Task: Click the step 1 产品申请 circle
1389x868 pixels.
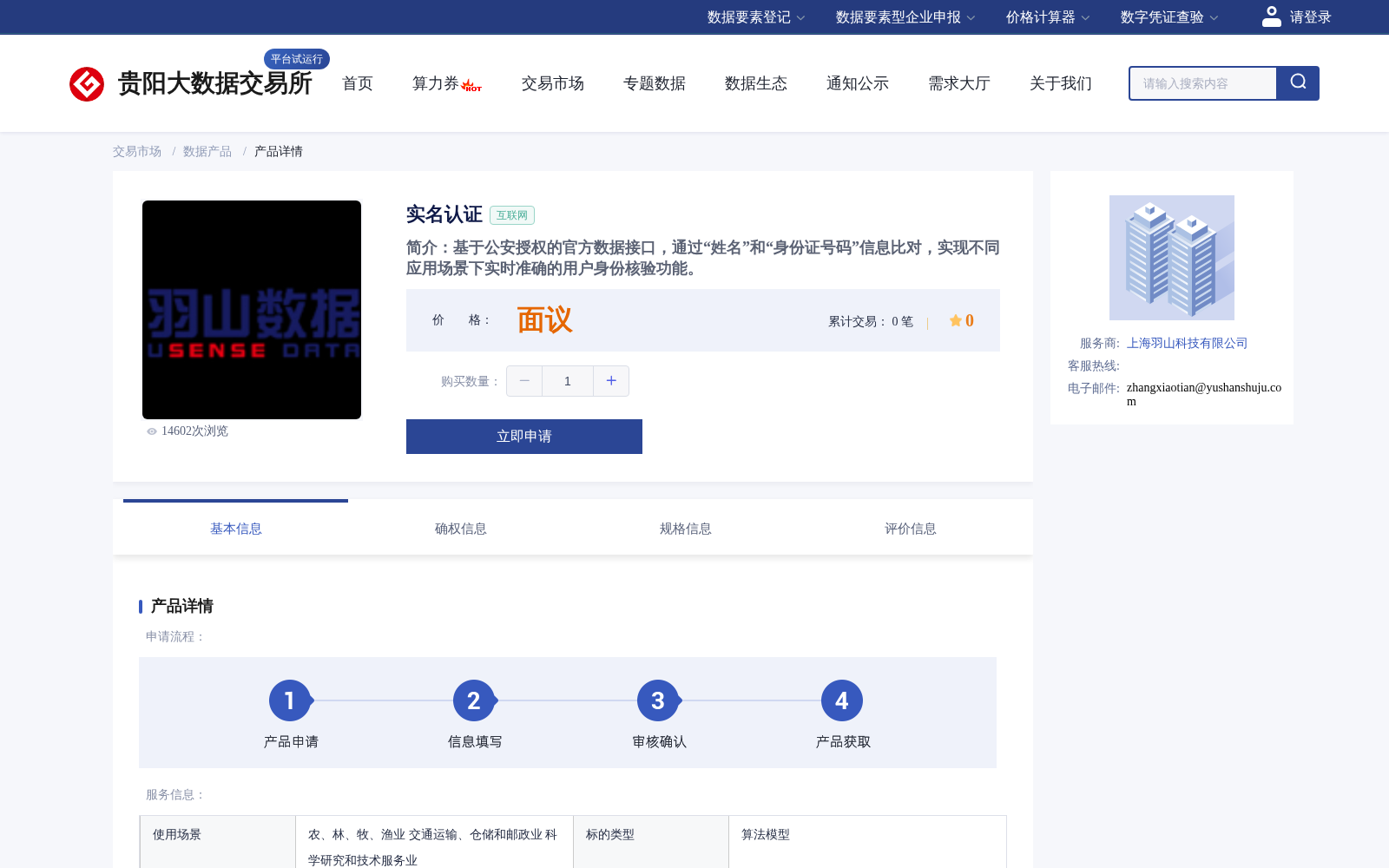Action: pos(290,700)
